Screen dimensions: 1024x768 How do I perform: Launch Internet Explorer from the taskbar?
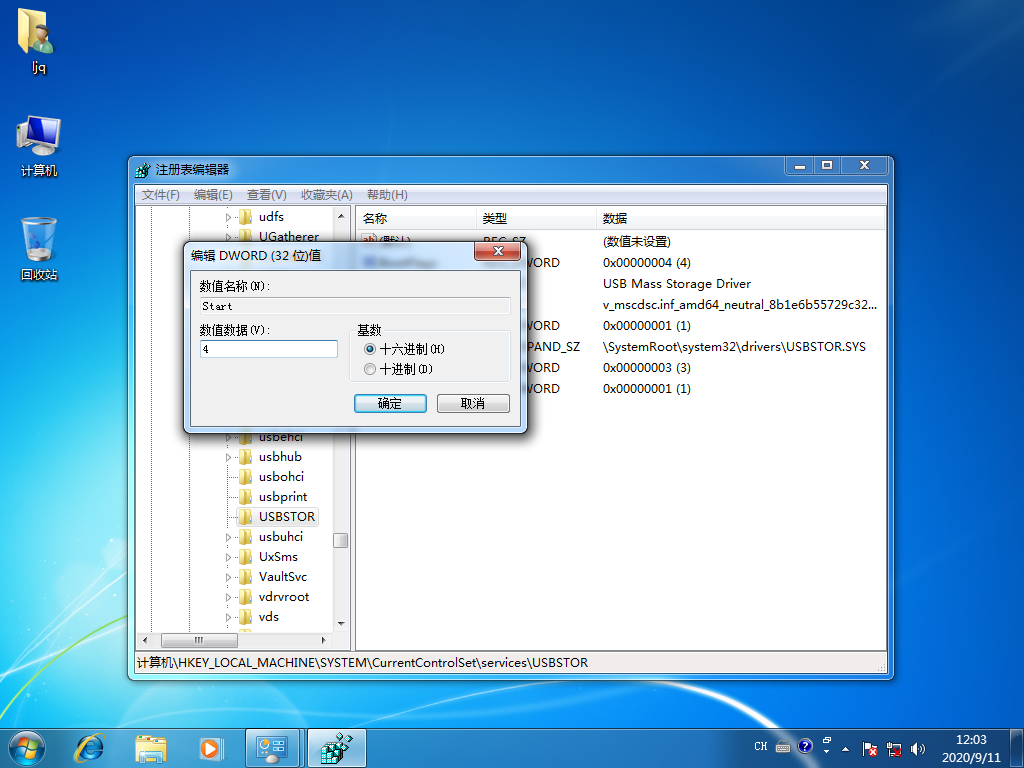[89, 747]
